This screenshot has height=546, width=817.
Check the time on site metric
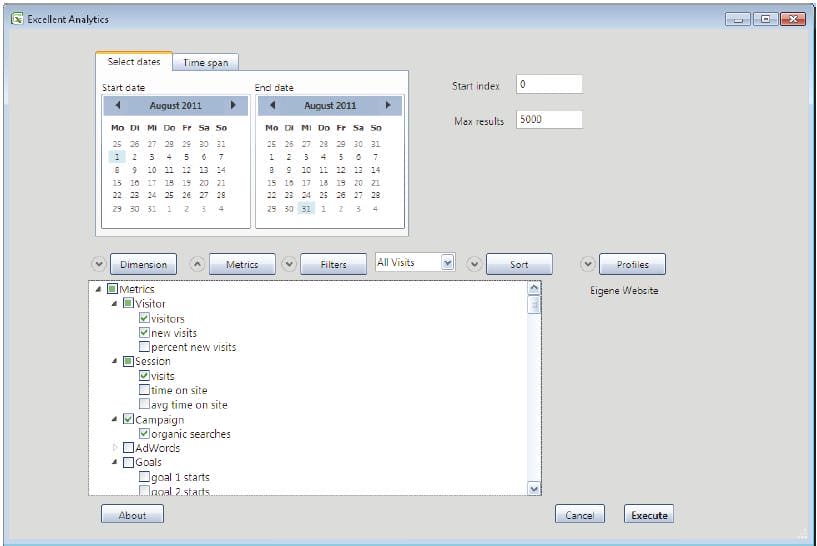[144, 390]
